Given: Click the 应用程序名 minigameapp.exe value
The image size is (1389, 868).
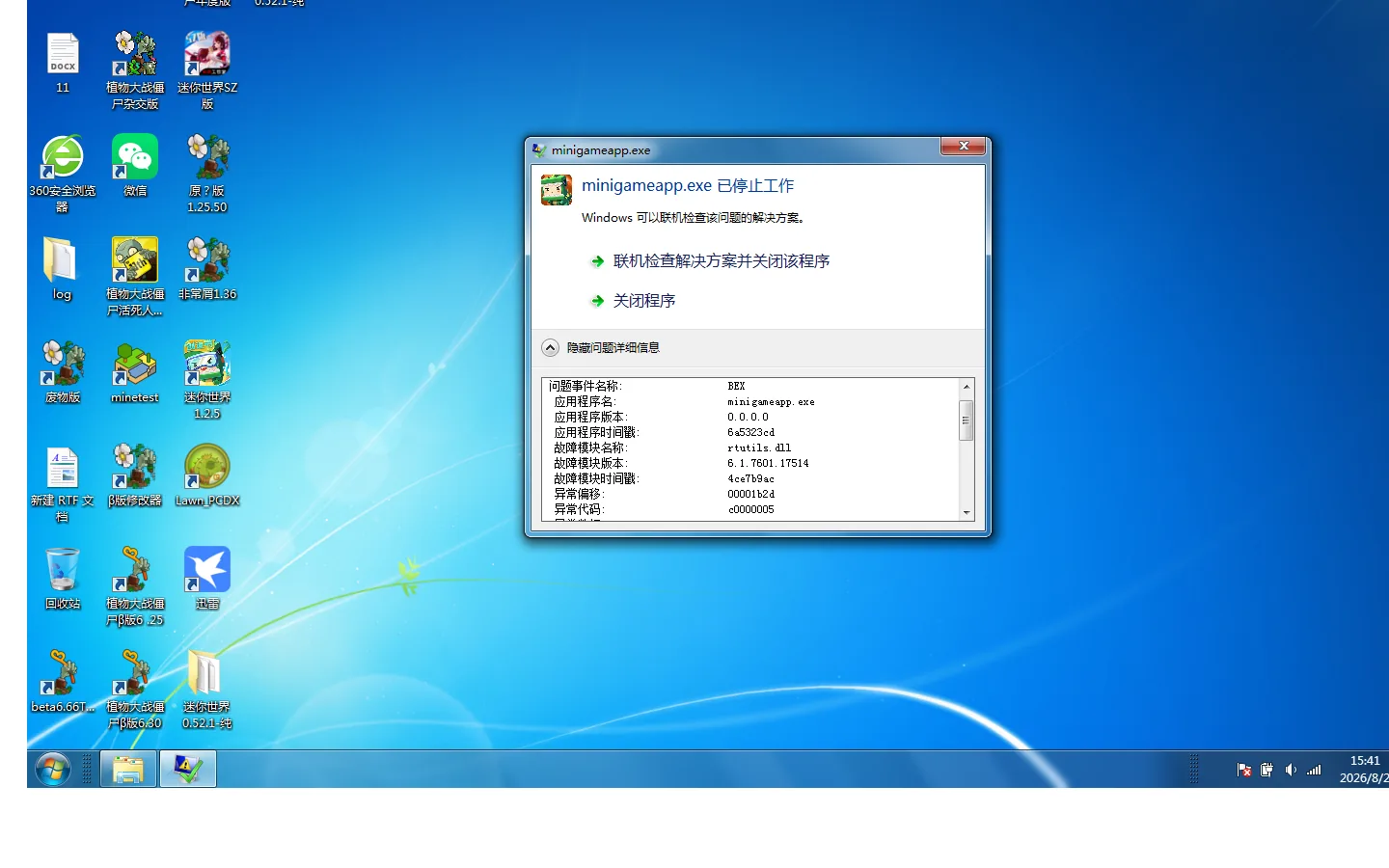Looking at the screenshot, I should 771,401.
